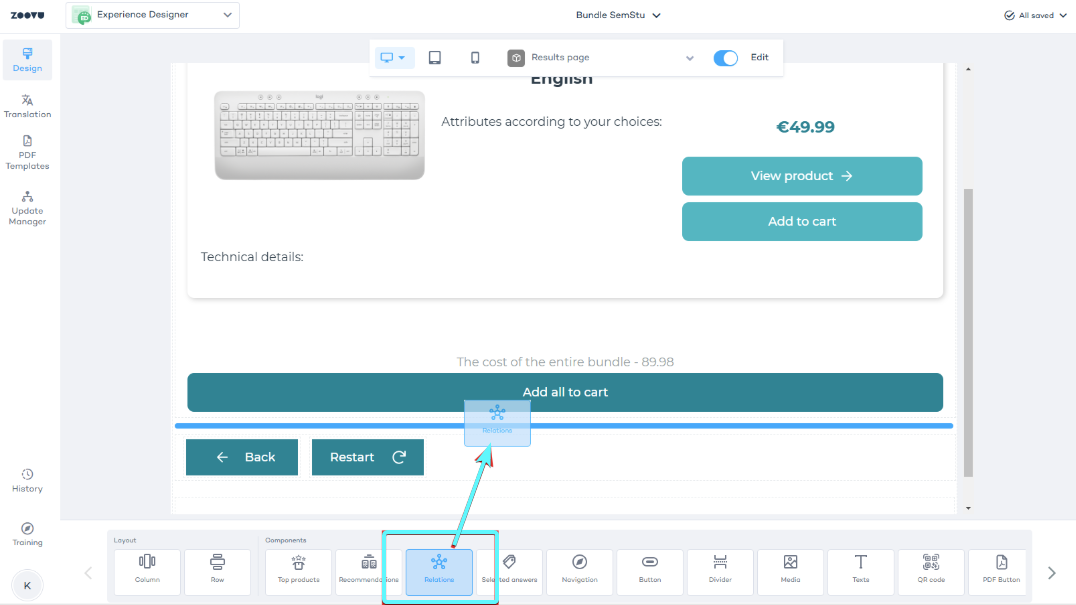Select the Divider component
The height and width of the screenshot is (605, 1076).
tap(720, 571)
